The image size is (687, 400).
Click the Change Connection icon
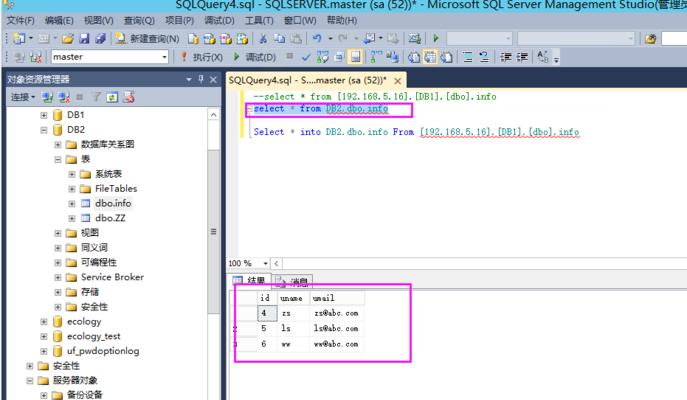coord(36,57)
